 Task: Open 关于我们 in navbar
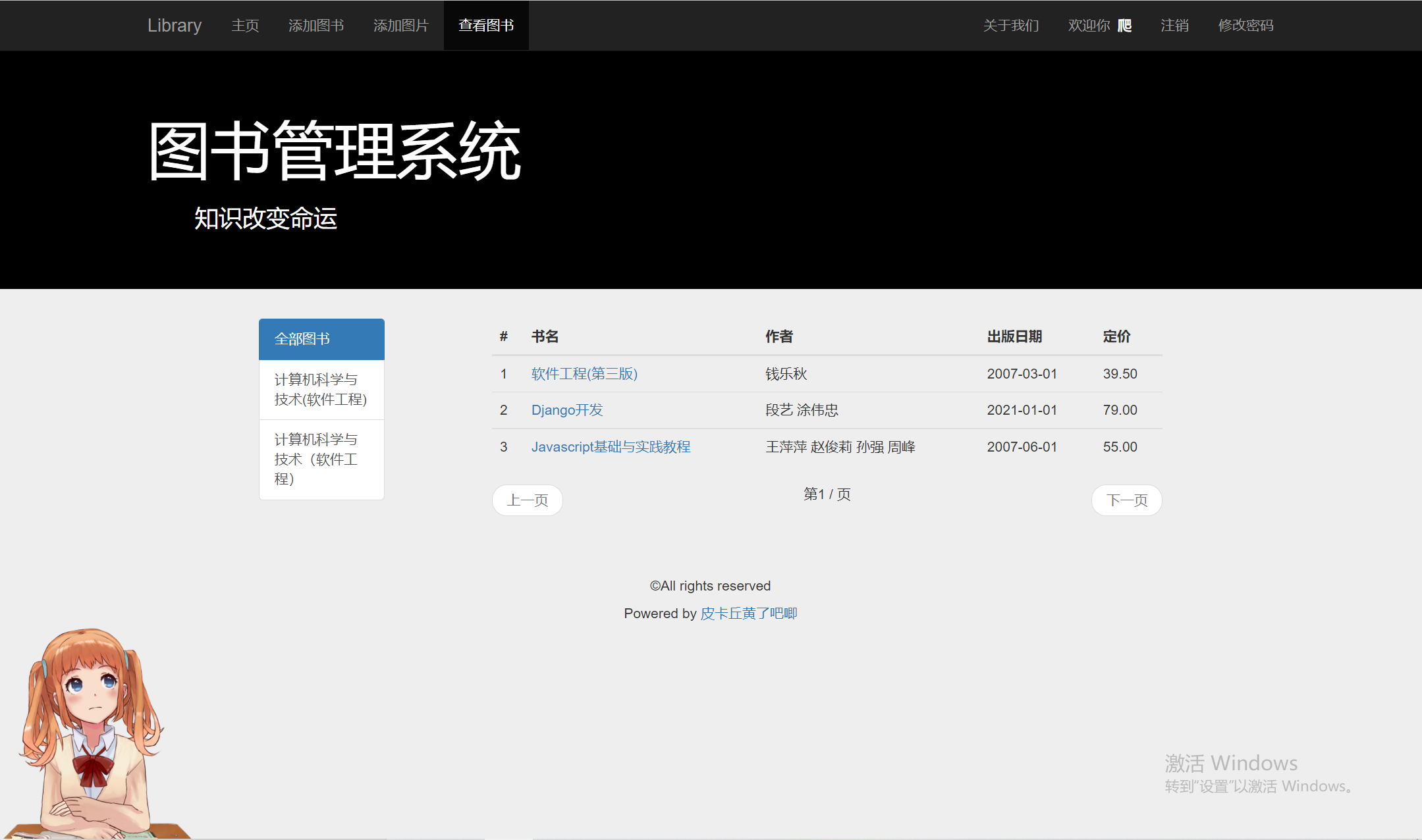1011,26
